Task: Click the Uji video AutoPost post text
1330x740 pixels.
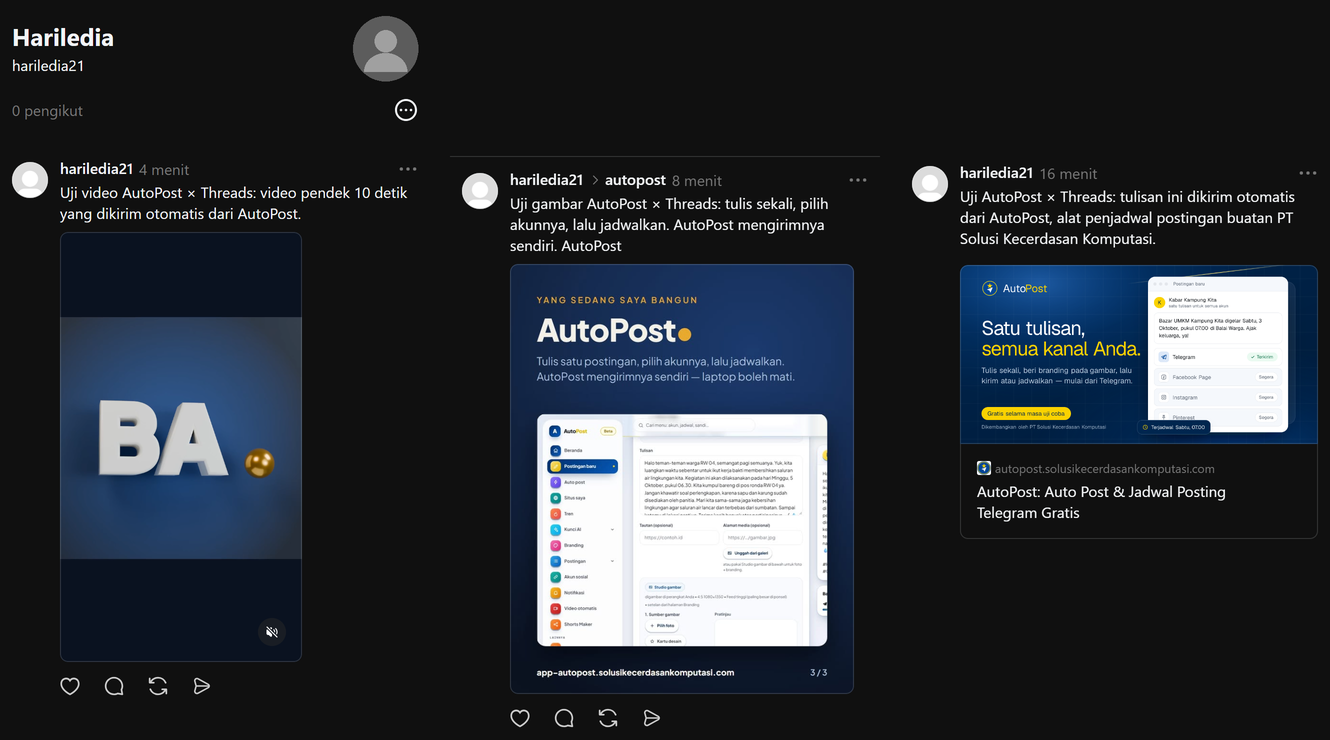Action: pos(234,203)
